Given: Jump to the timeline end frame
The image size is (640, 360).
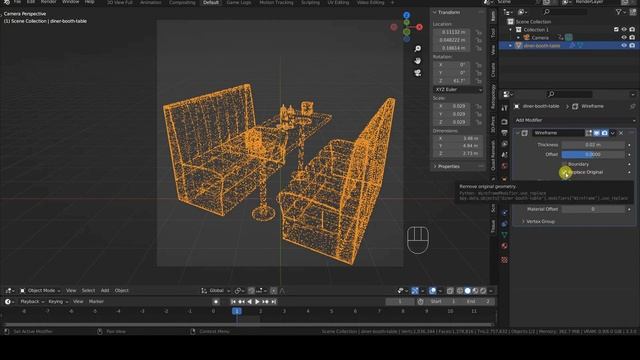Looking at the screenshot, I should [x=274, y=302].
